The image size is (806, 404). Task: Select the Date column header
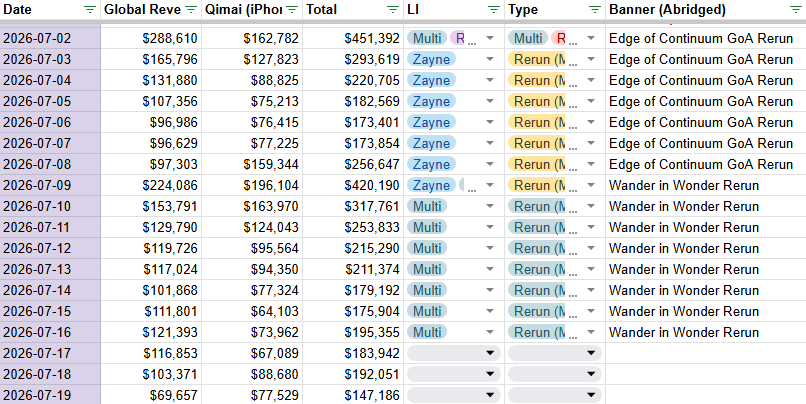click(x=50, y=10)
